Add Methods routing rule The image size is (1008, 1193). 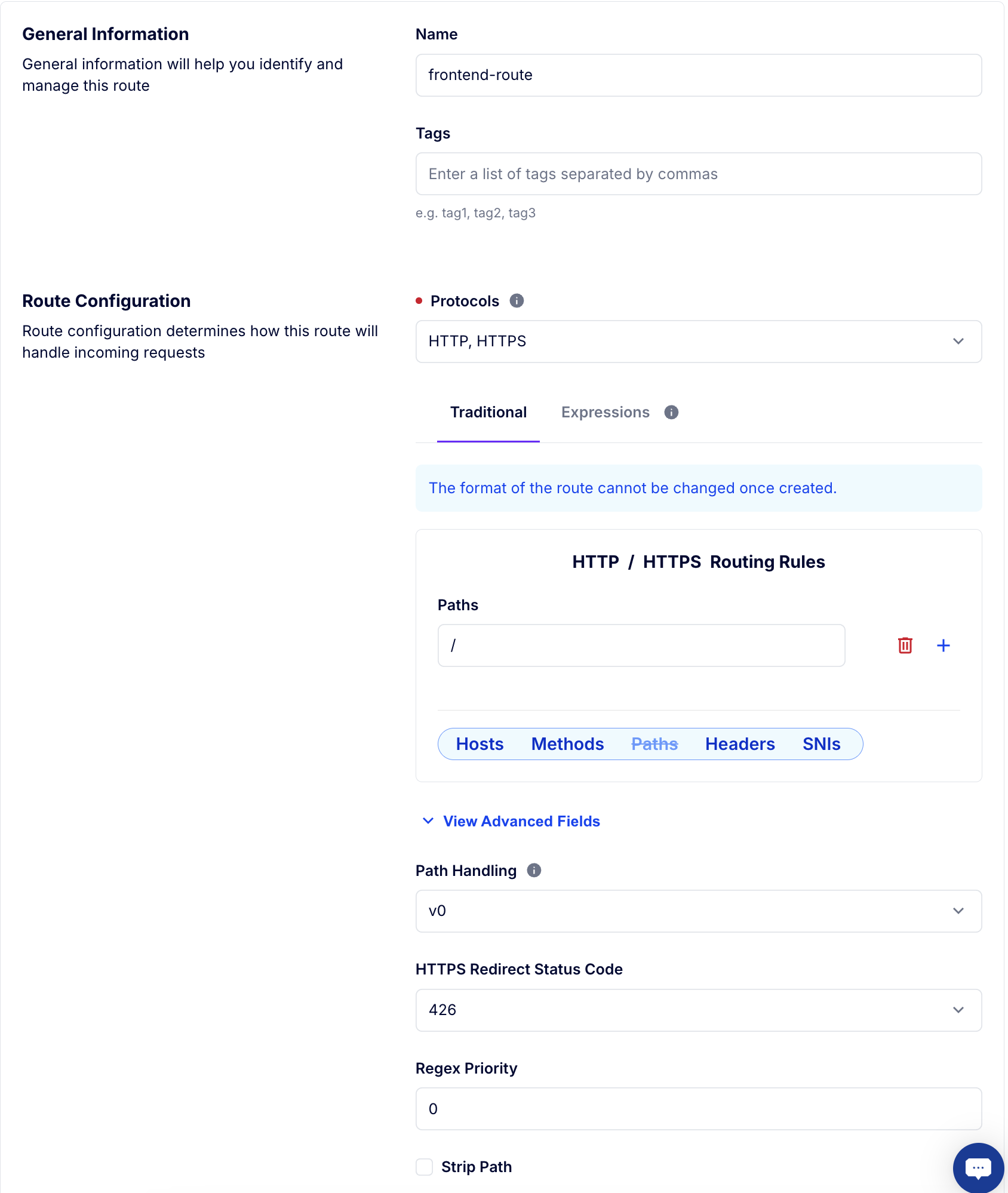[x=567, y=744]
